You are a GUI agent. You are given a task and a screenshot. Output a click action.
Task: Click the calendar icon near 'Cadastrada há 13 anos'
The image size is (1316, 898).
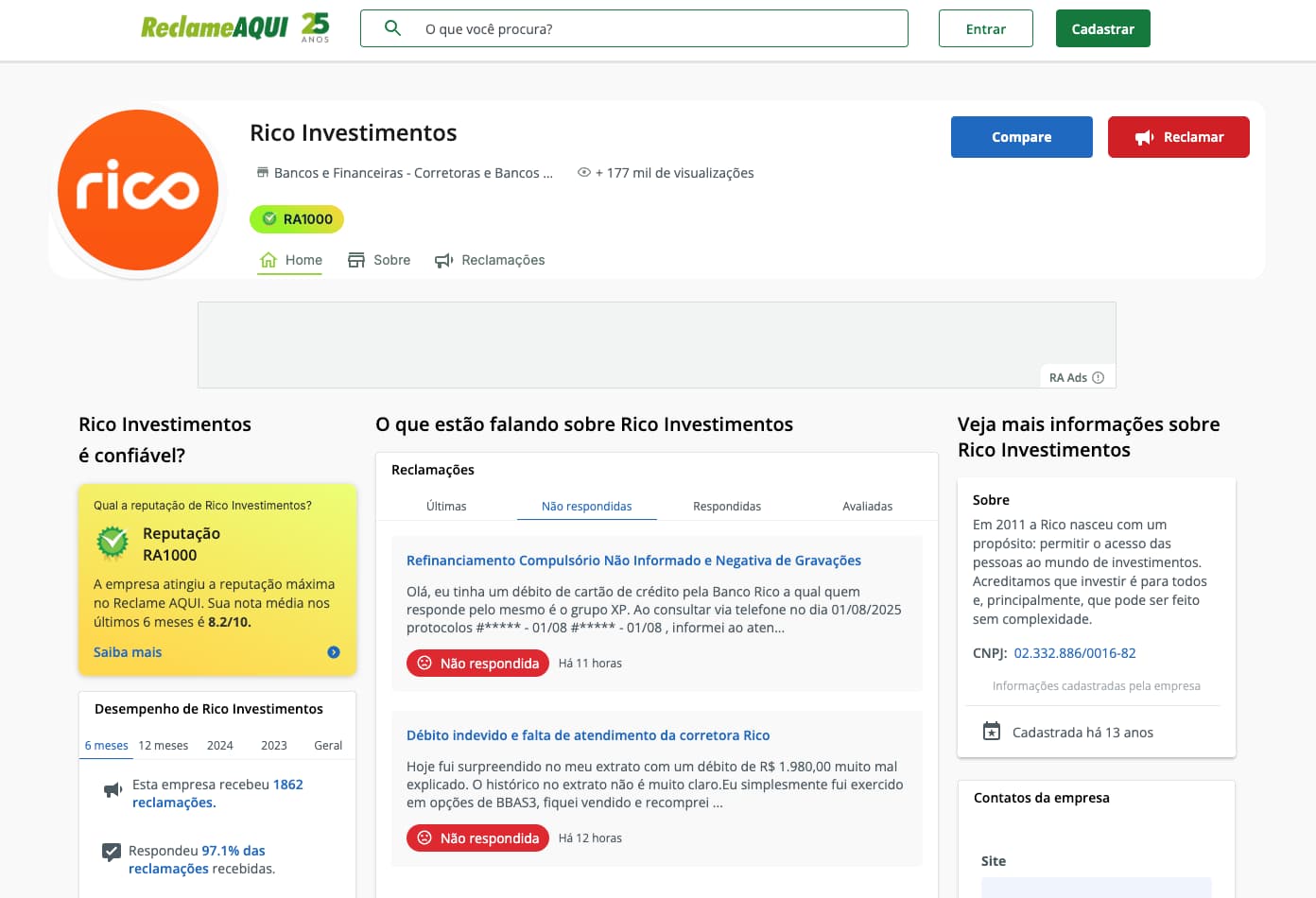991,731
